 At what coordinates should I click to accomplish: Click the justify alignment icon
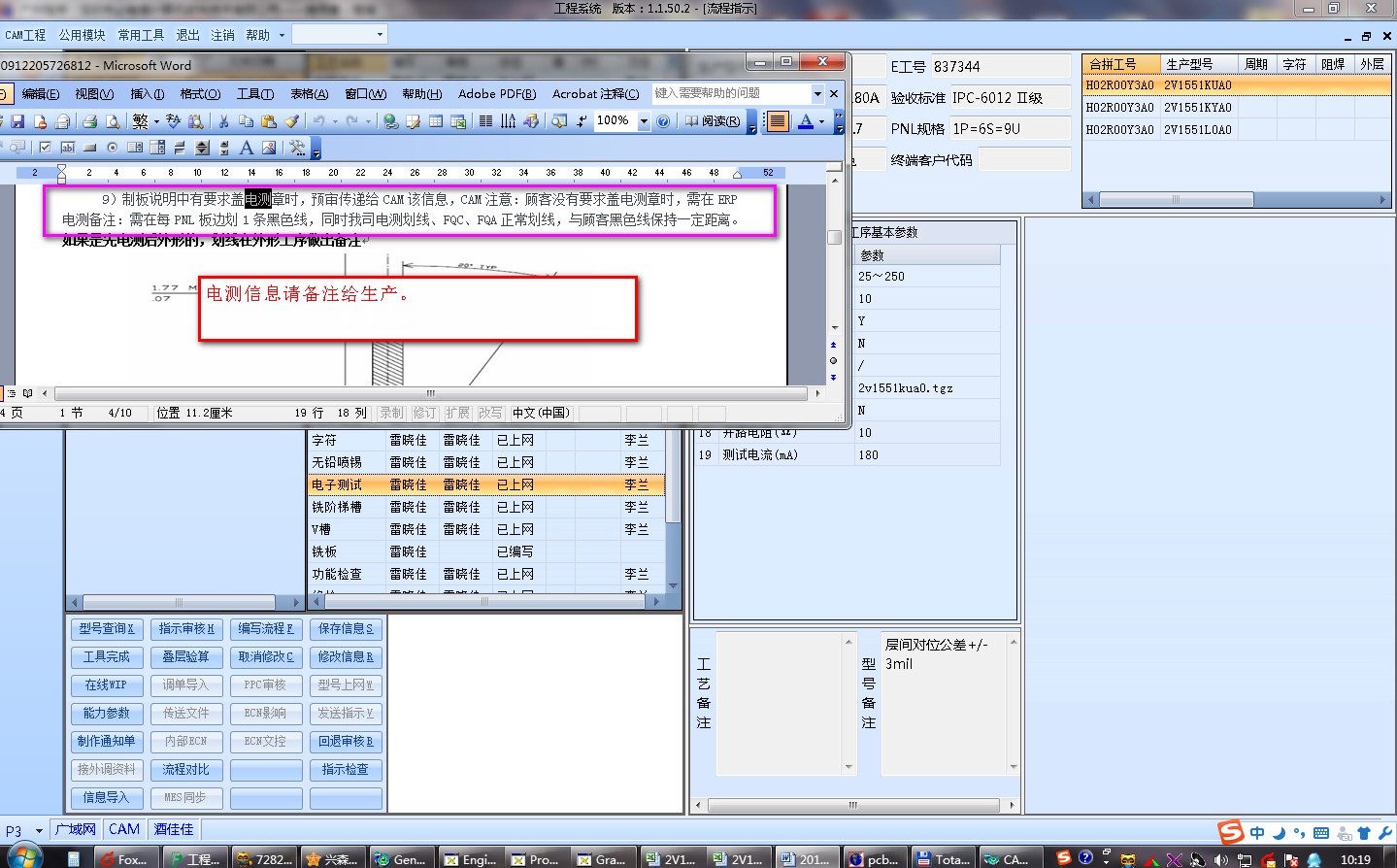click(778, 121)
